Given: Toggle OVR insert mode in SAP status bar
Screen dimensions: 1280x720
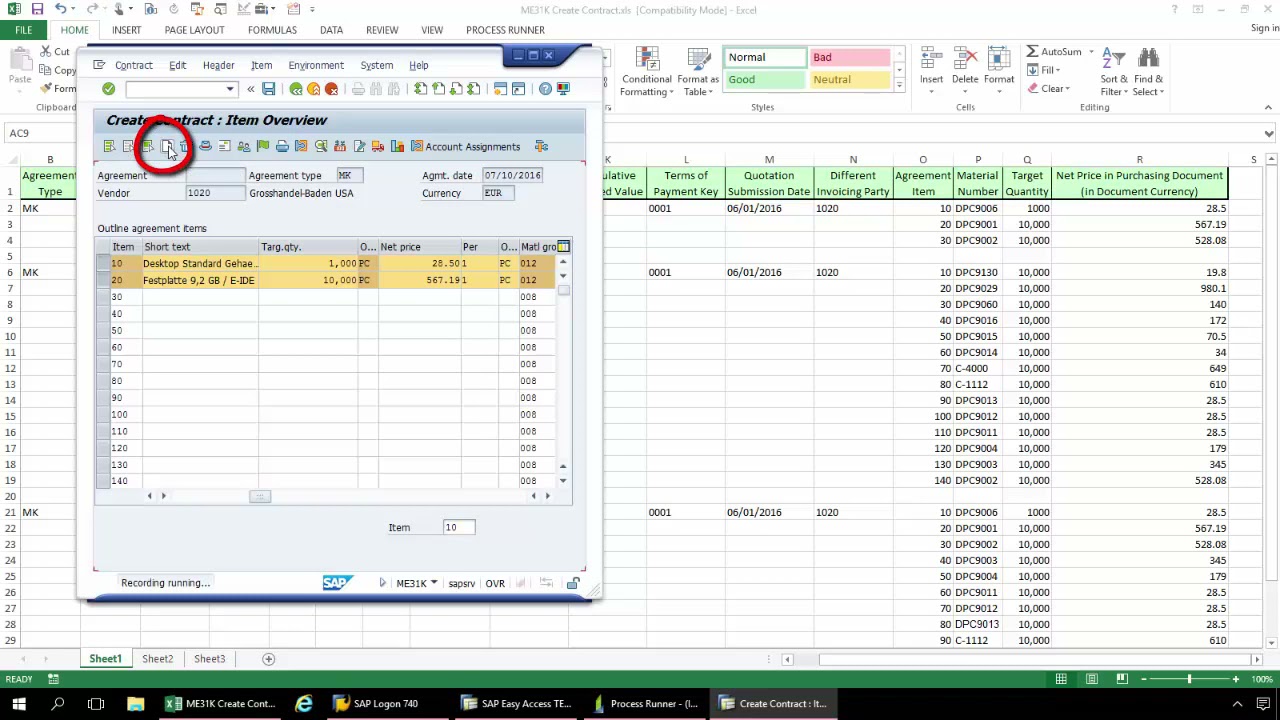Looking at the screenshot, I should [x=495, y=583].
